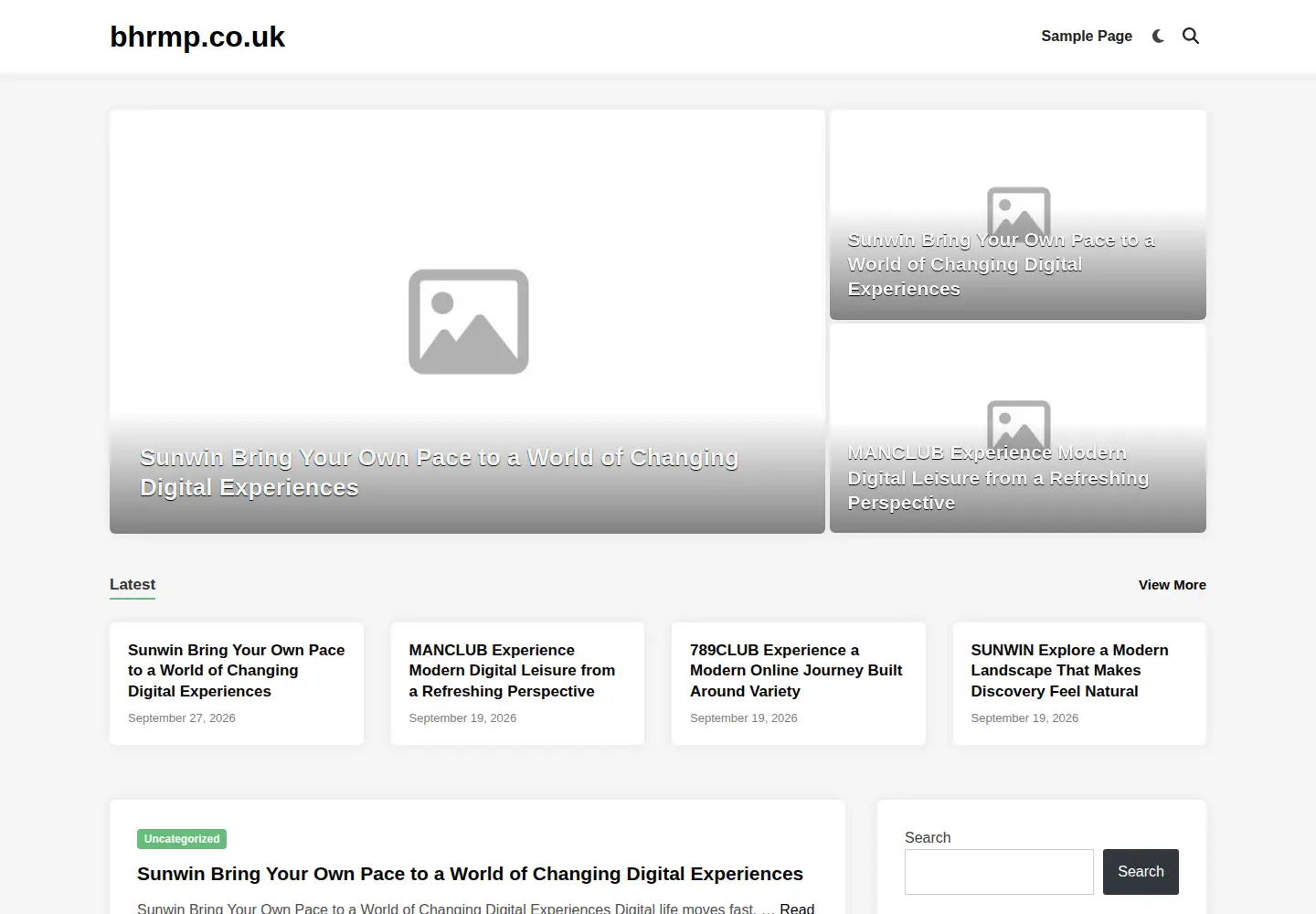Select the Latest section heading
The width and height of the screenshot is (1316, 914).
point(133,584)
